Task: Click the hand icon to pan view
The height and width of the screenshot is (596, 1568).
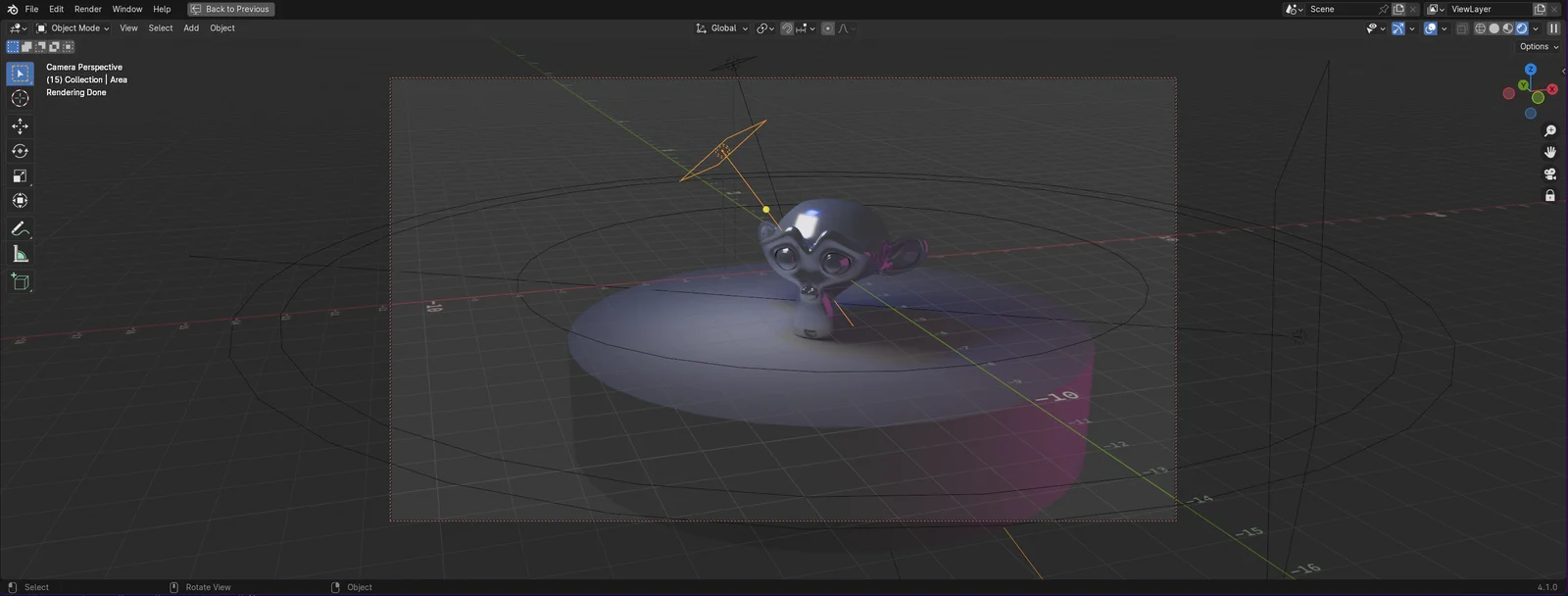Action: click(x=1550, y=152)
